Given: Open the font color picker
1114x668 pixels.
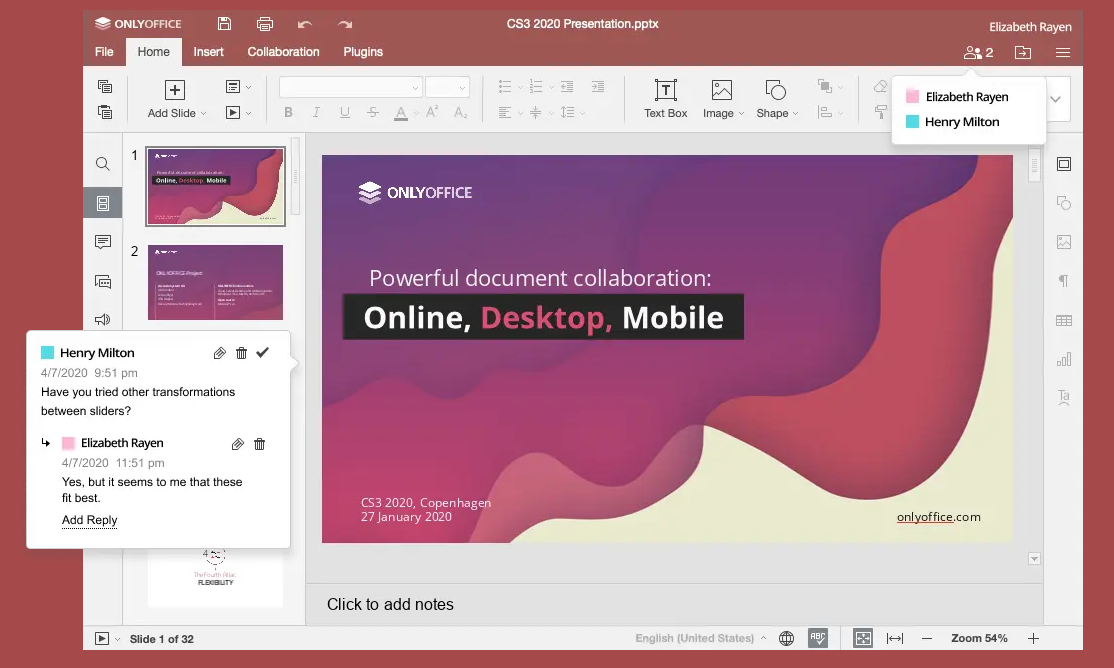Looking at the screenshot, I should (401, 112).
